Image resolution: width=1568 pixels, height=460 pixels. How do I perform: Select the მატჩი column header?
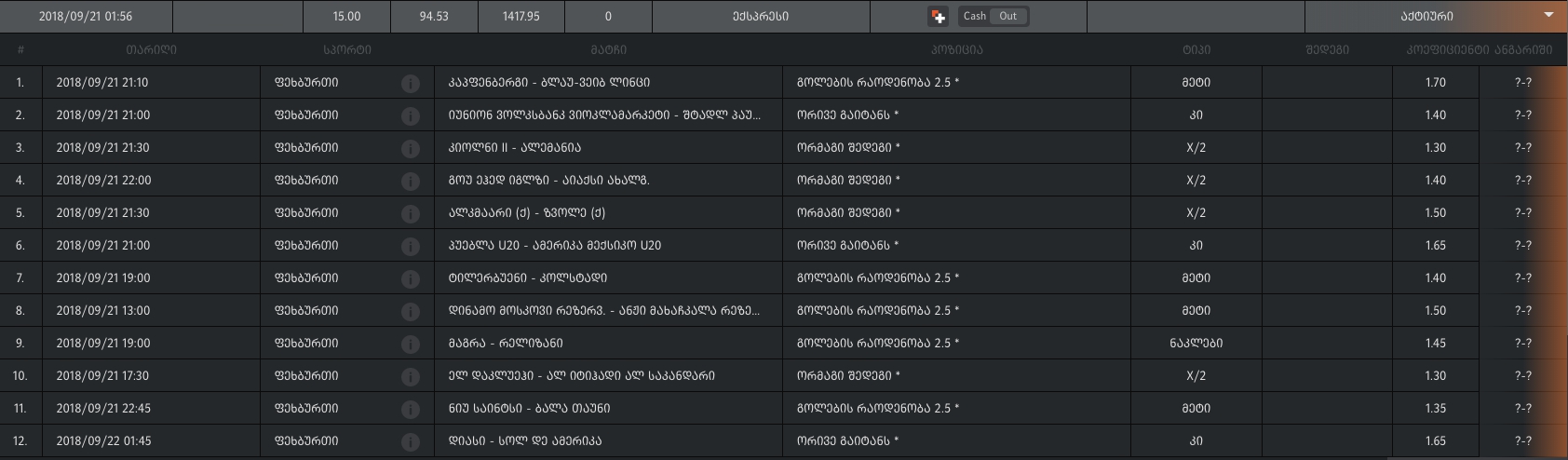tap(608, 49)
